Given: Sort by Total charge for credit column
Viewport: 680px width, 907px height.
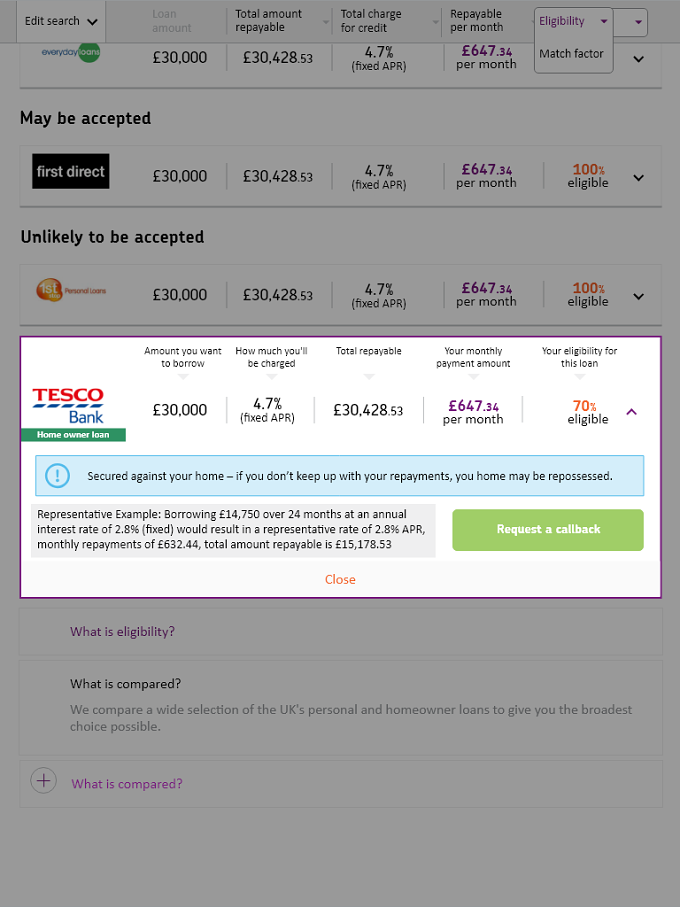Looking at the screenshot, I should pyautogui.click(x=389, y=21).
